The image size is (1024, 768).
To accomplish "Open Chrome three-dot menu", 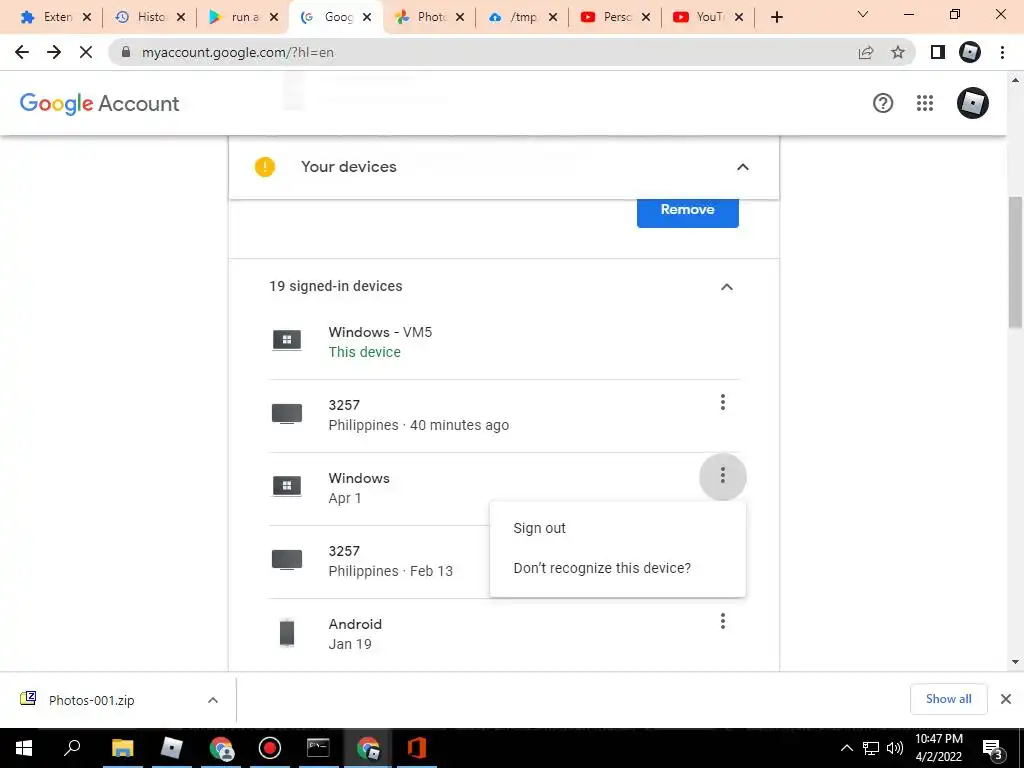I will point(1002,52).
